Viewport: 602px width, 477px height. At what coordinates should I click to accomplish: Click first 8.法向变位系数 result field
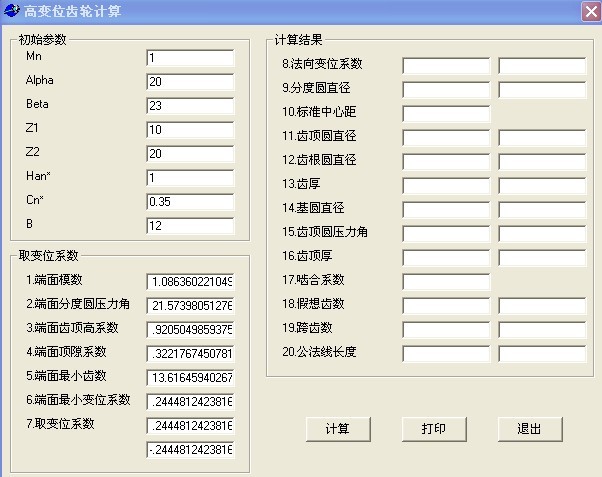coord(447,66)
